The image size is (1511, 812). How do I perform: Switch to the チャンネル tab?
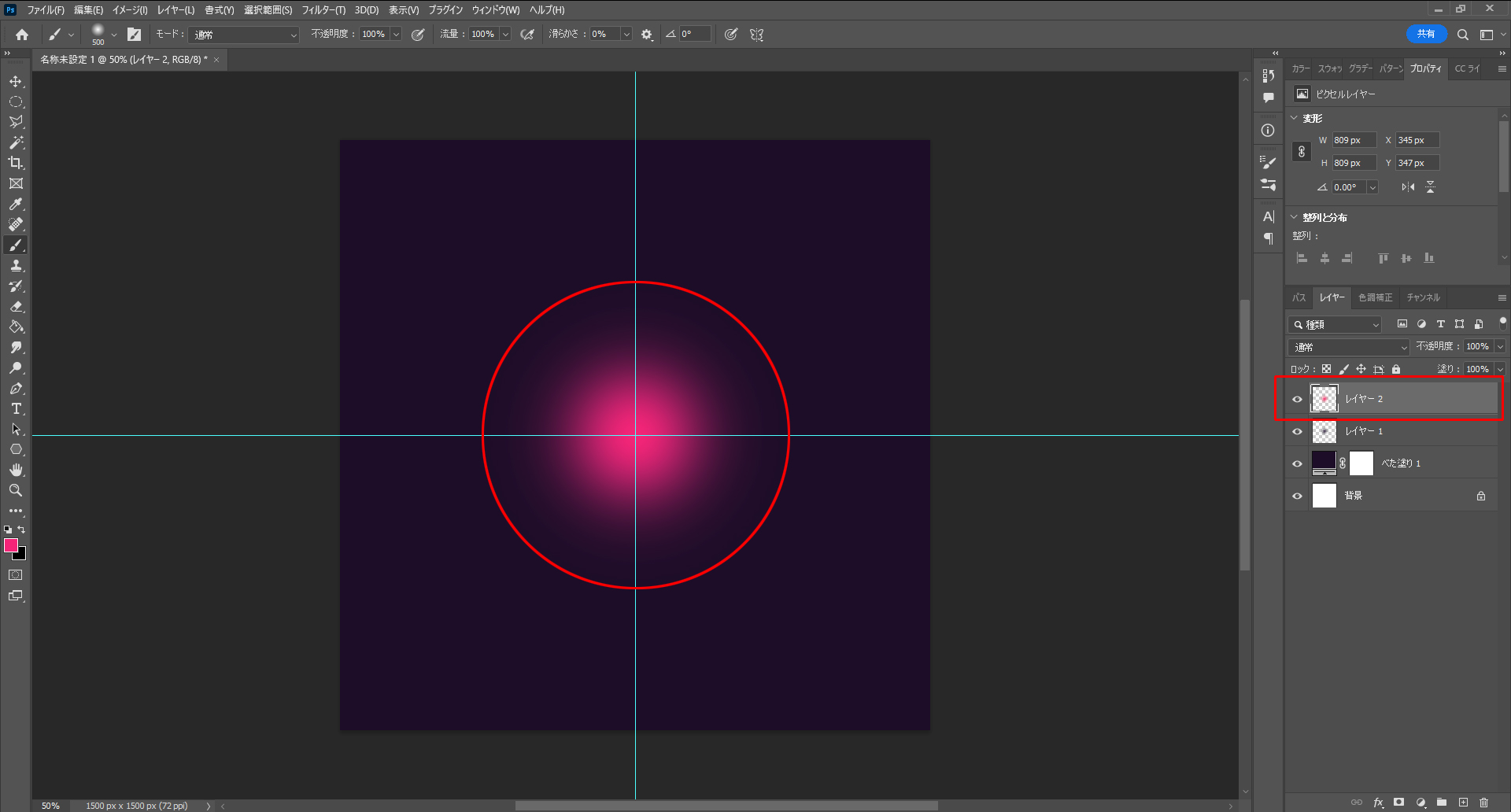(x=1423, y=297)
